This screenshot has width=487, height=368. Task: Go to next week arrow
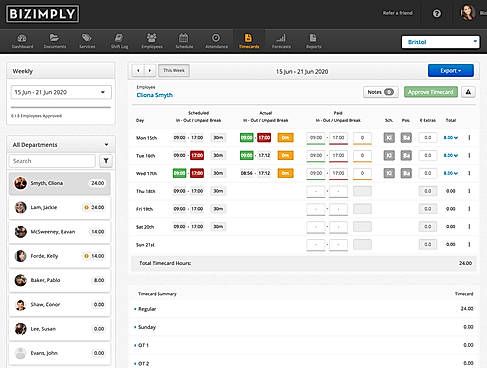(x=150, y=71)
